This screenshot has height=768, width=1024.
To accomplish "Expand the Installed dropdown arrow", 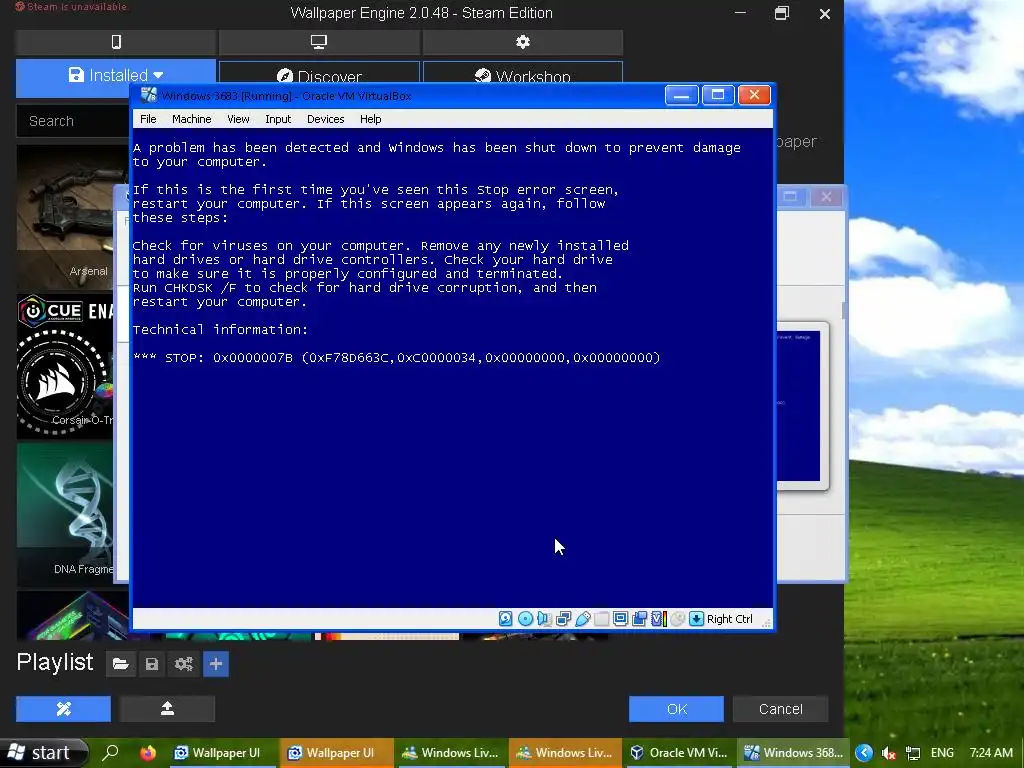I will pyautogui.click(x=158, y=76).
